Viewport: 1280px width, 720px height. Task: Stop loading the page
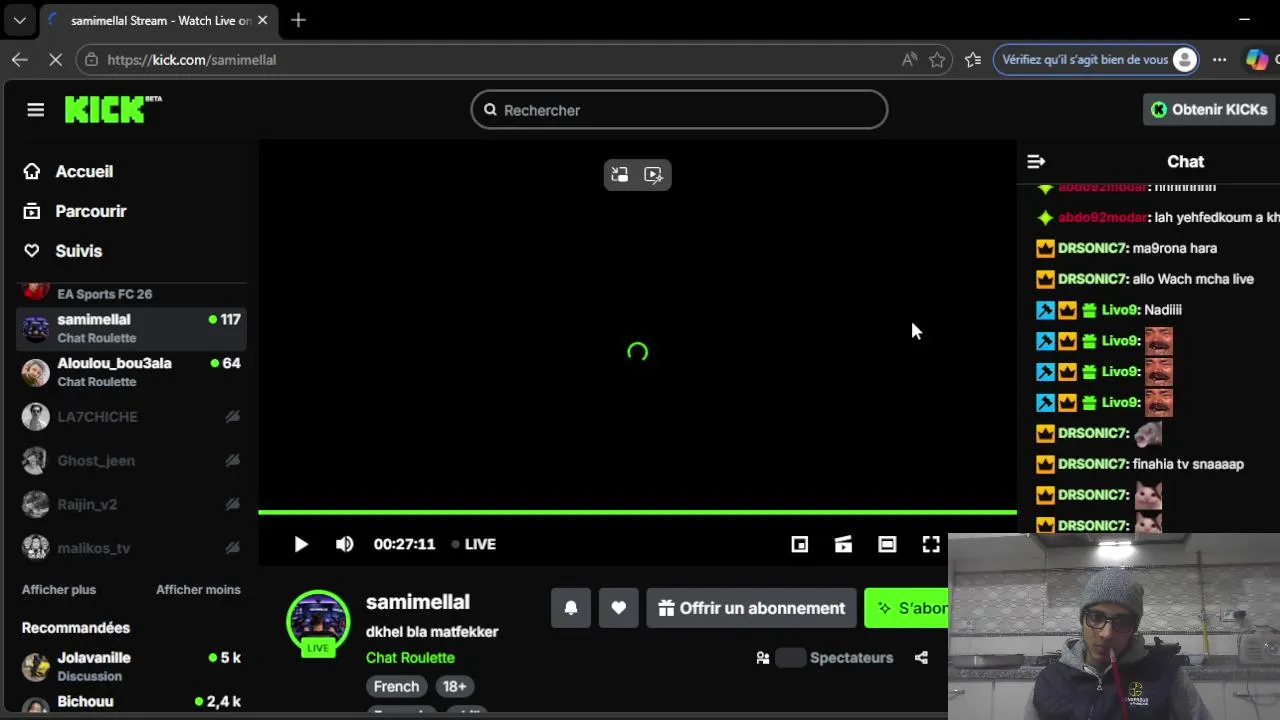[x=56, y=60]
